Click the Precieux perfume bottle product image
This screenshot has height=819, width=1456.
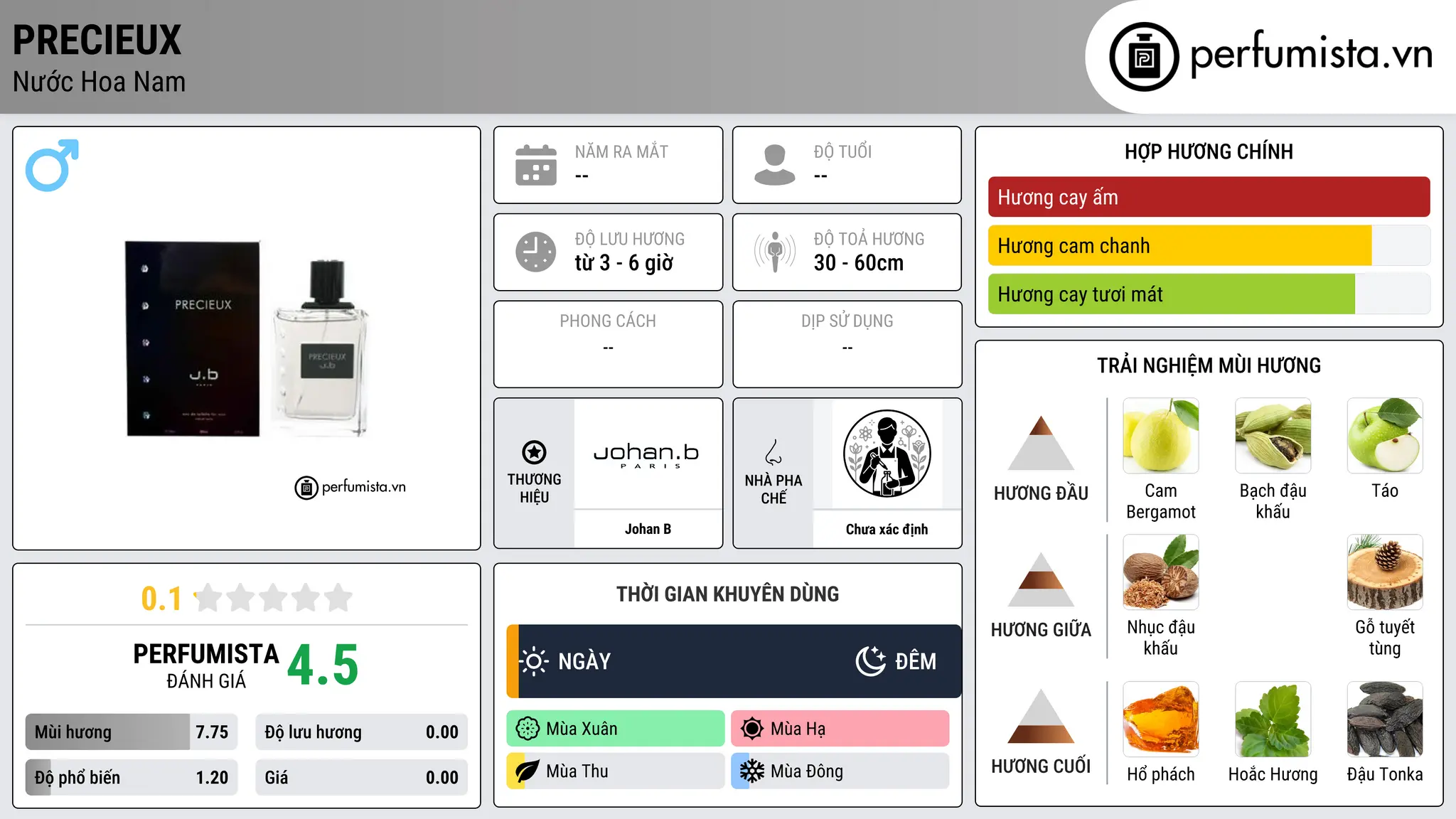tap(247, 338)
